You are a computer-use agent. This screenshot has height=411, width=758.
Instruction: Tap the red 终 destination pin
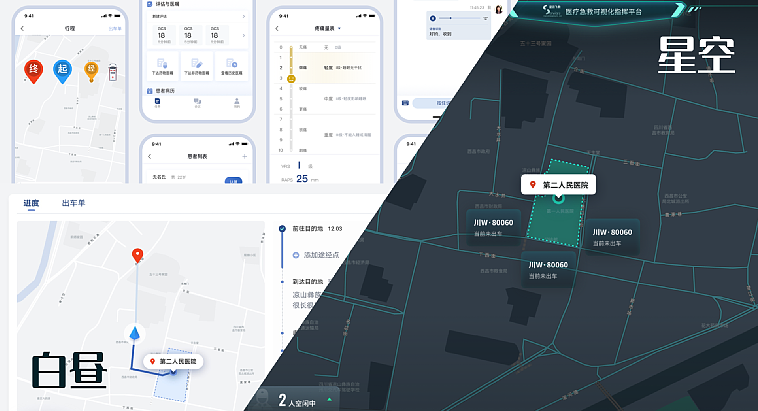(33, 71)
